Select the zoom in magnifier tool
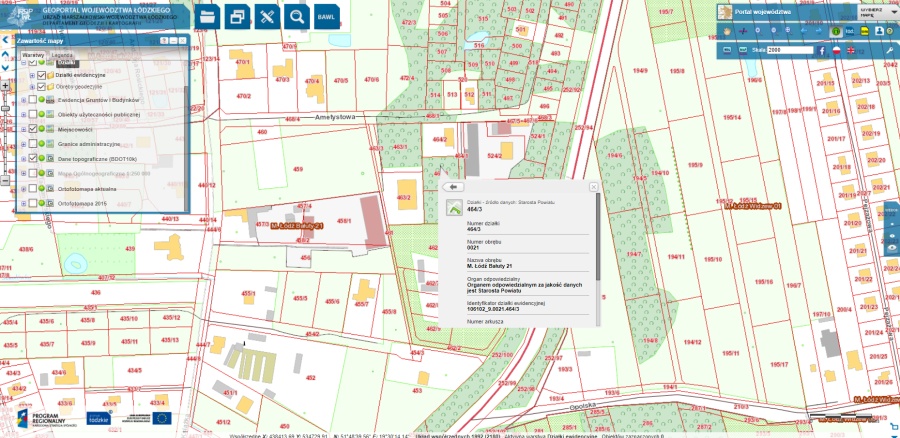900x438 pixels. [758, 31]
